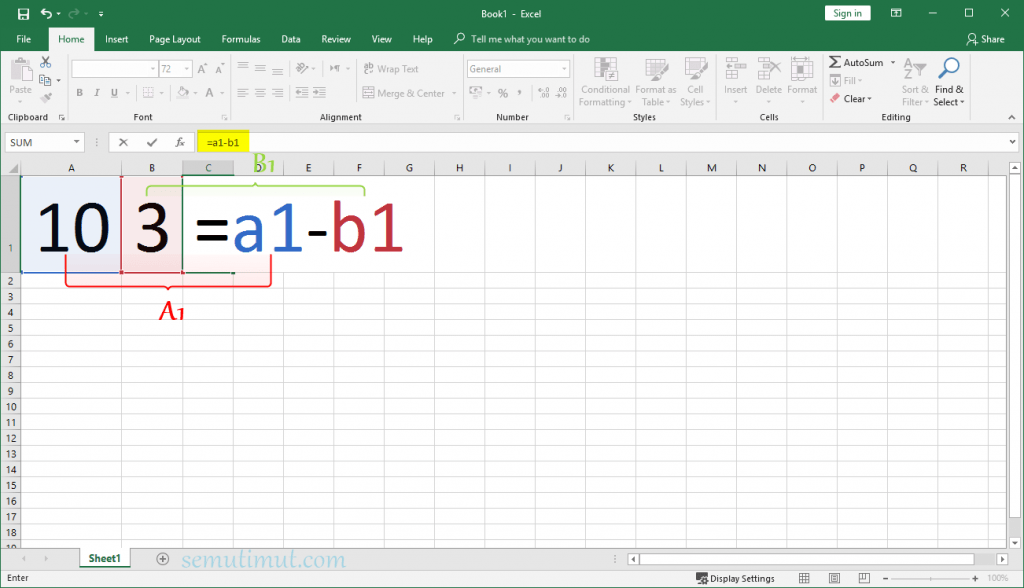The image size is (1024, 588).
Task: Switch to Page Layout view in the status bar
Action: (829, 579)
